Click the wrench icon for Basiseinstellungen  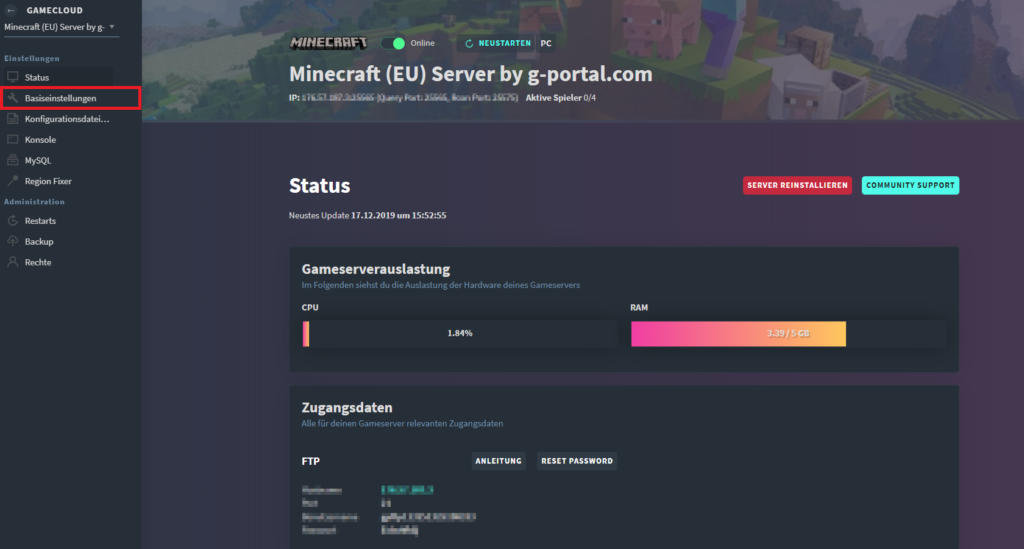point(12,98)
